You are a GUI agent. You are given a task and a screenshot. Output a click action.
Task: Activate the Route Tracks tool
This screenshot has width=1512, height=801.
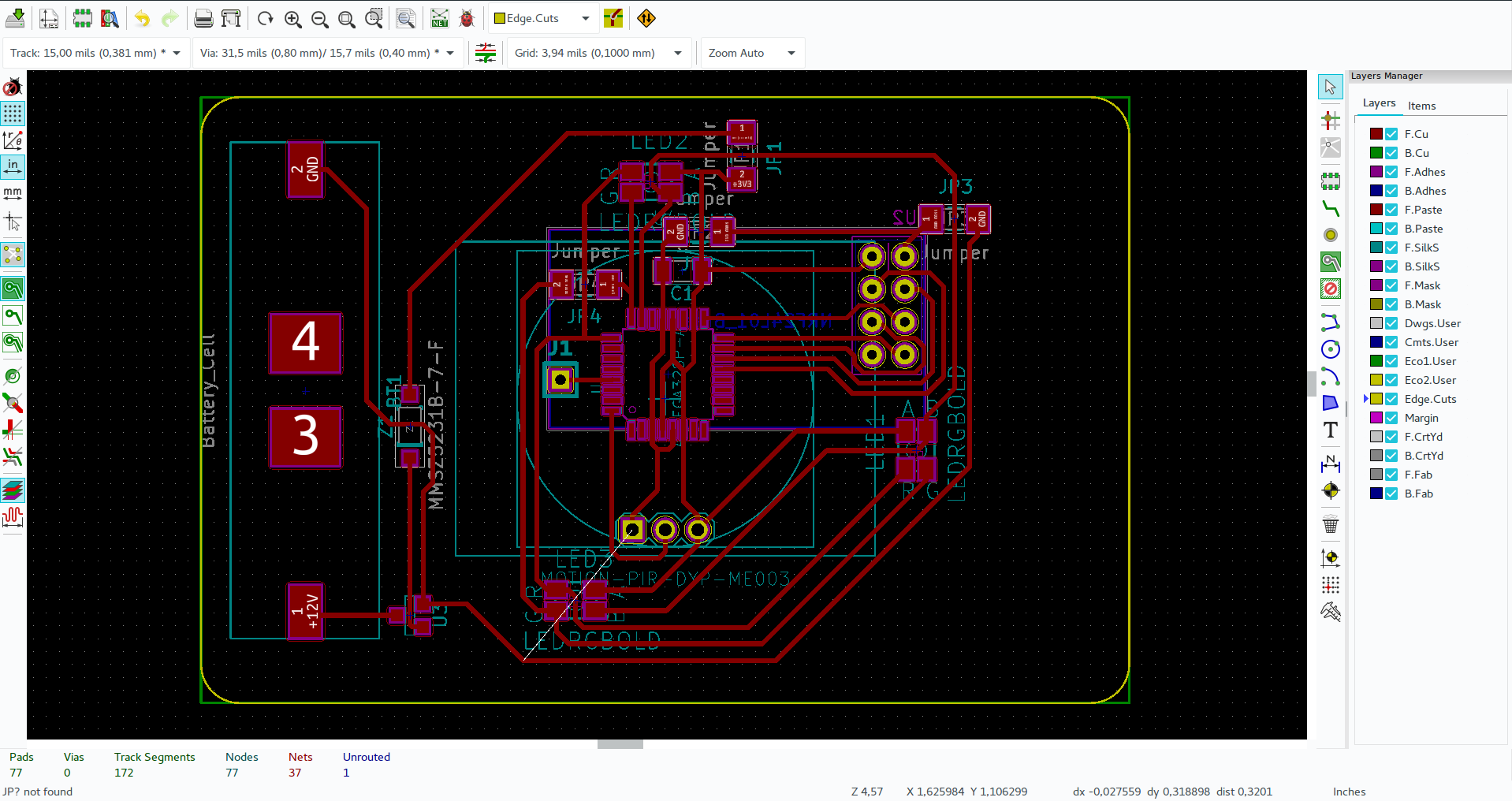(1331, 210)
